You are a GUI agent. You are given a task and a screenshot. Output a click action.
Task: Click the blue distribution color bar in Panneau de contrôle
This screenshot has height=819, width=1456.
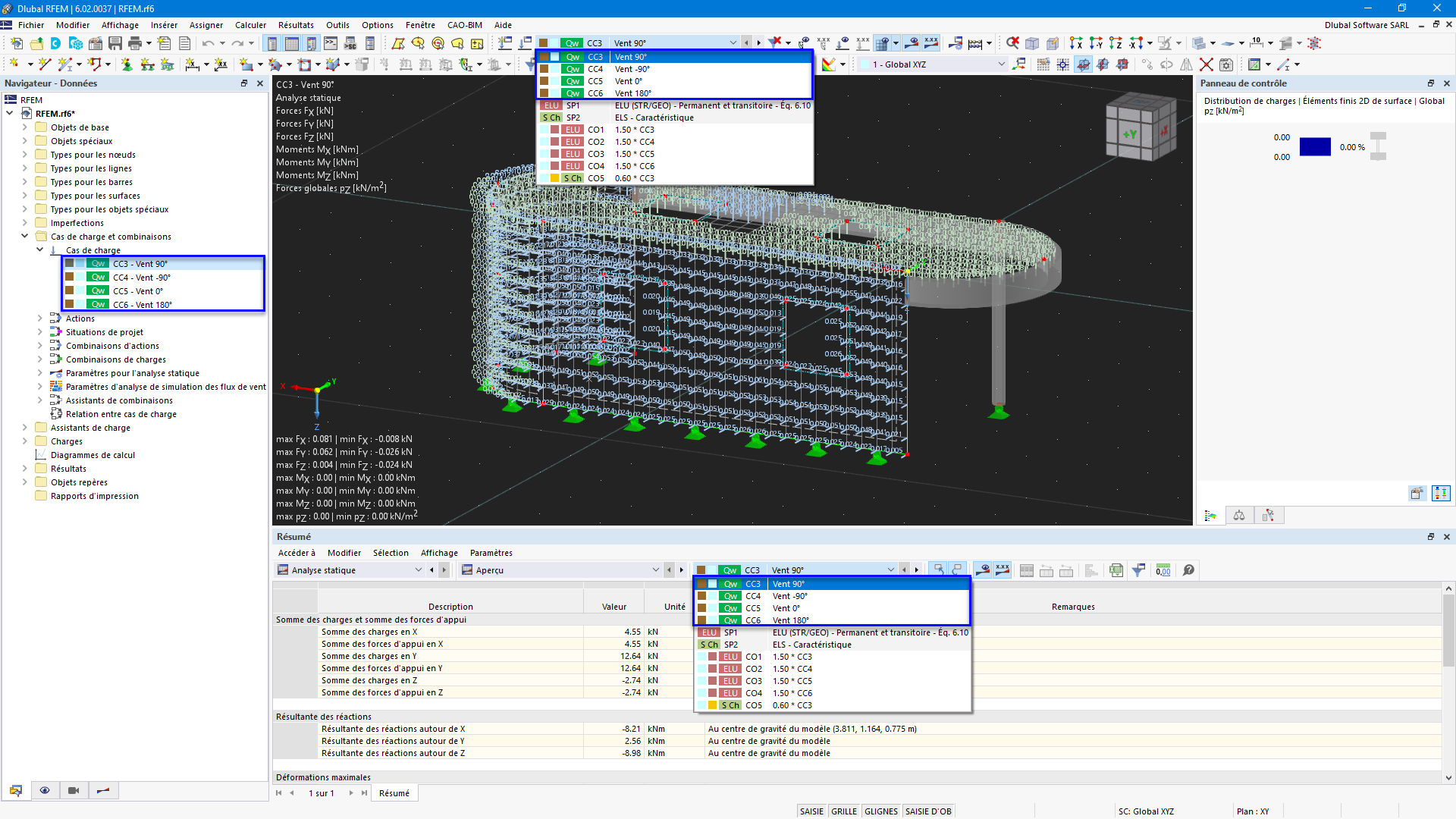[1316, 146]
